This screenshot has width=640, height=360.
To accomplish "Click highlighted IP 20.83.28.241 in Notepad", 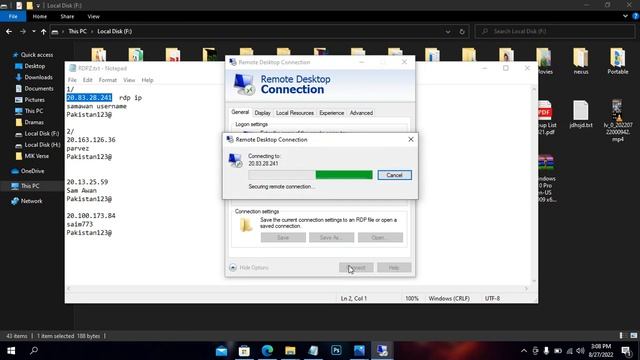I will click(89, 98).
